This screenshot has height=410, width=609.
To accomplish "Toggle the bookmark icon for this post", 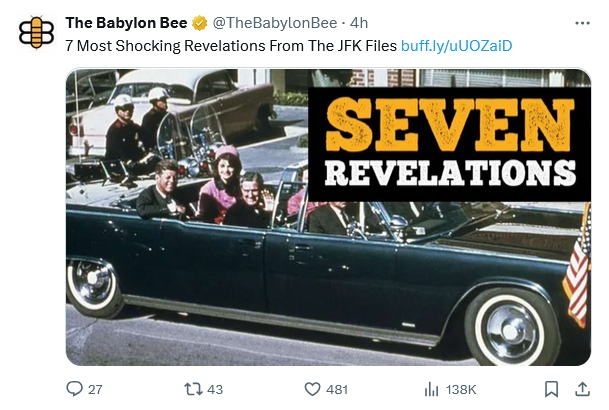I will [x=552, y=389].
